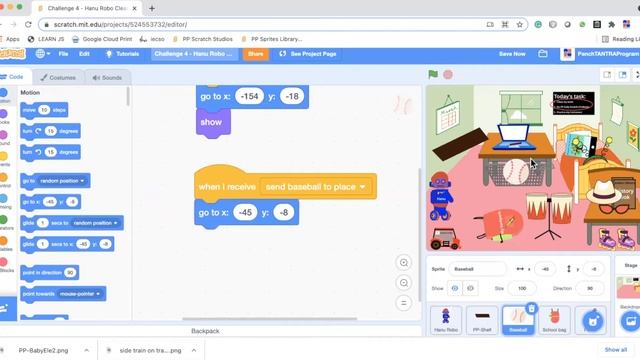The height and width of the screenshot is (360, 640).
Task: Open the Backpack panel
Action: tap(205, 331)
